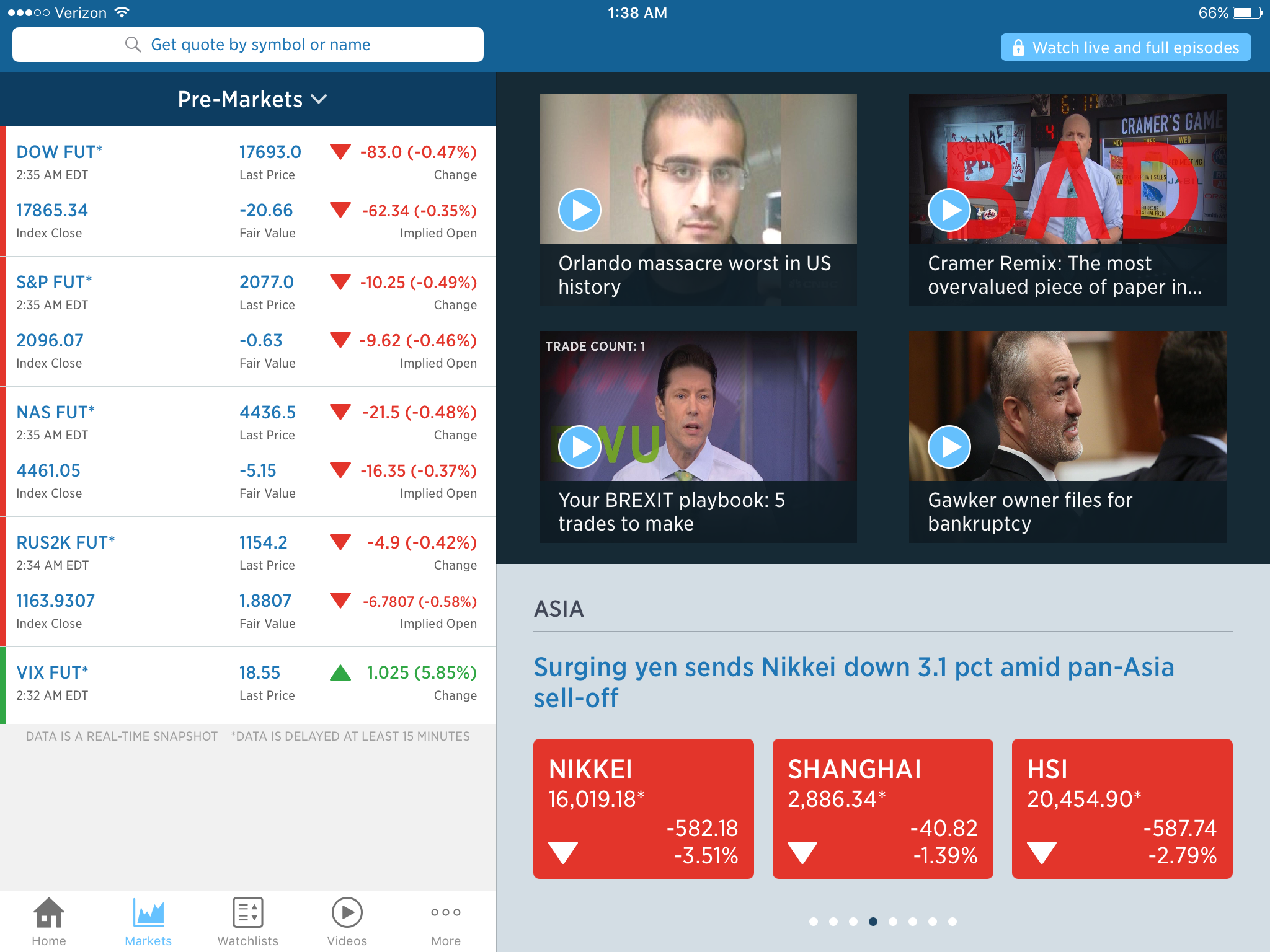This screenshot has width=1270, height=952.
Task: Tap the S&P FUT change down arrow
Action: tap(340, 282)
